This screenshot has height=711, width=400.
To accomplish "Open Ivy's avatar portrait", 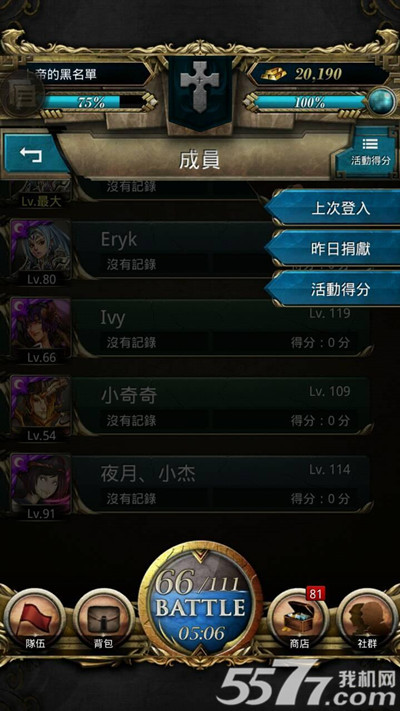I will point(41,326).
